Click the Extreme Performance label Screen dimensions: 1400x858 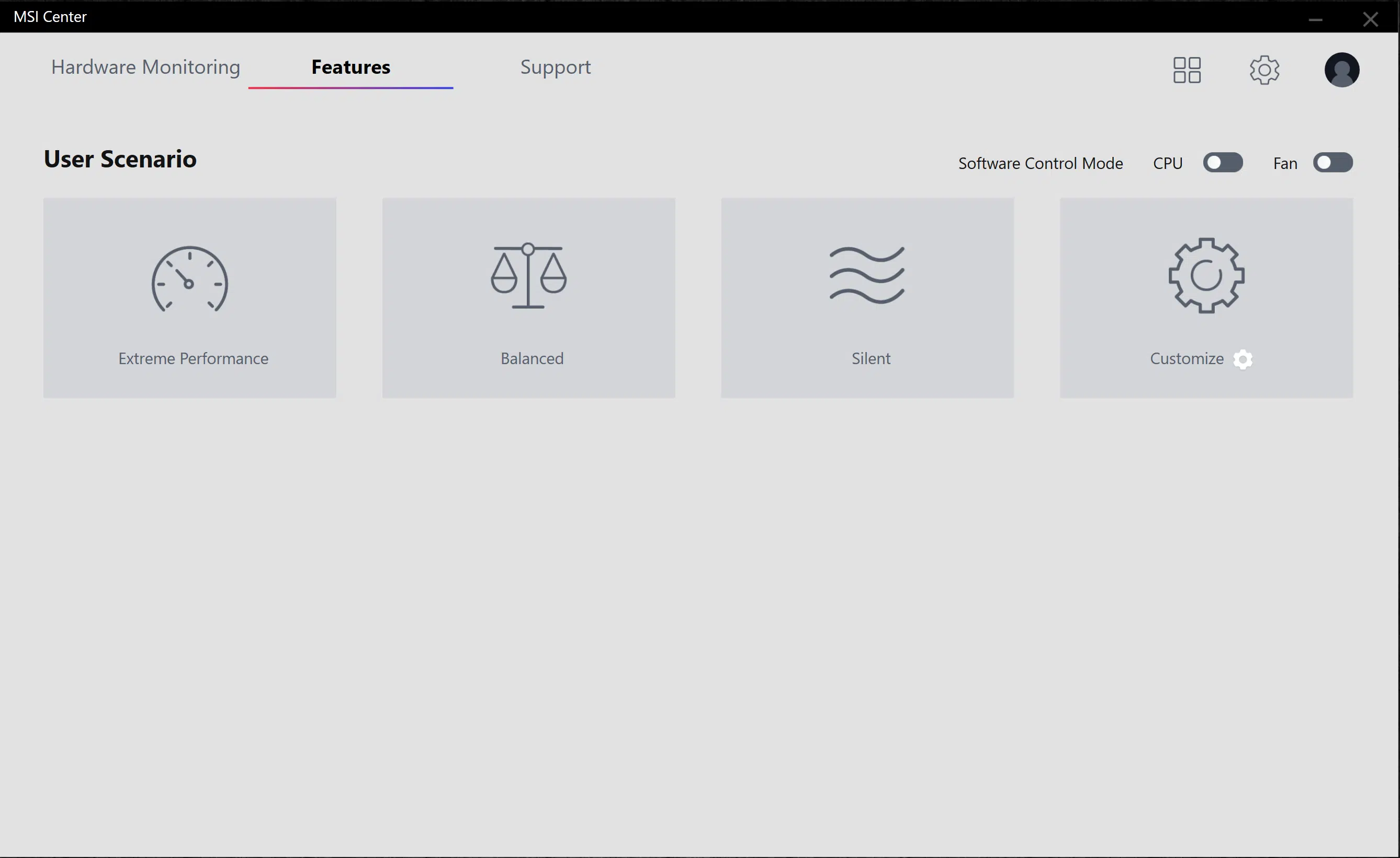pos(193,358)
